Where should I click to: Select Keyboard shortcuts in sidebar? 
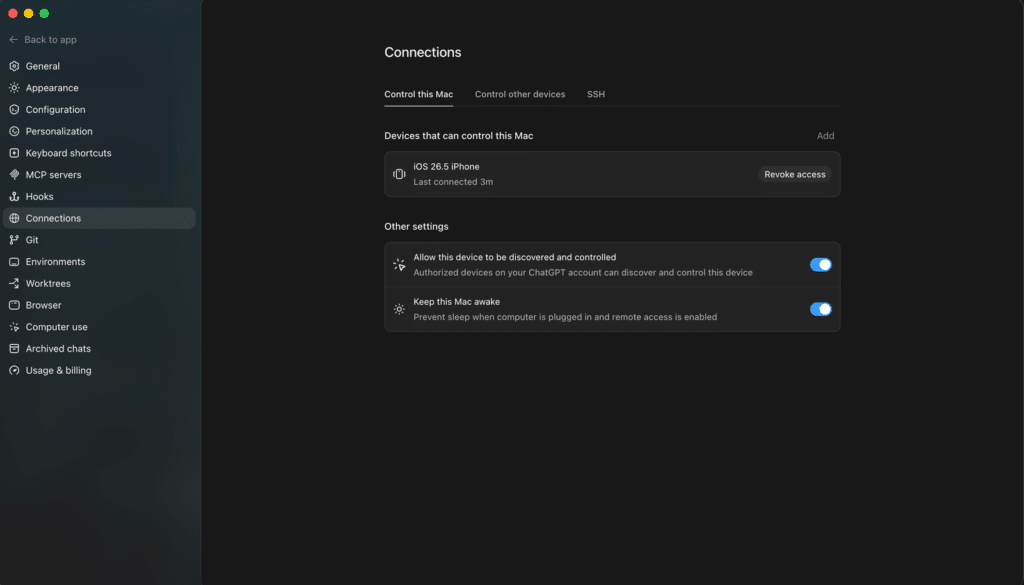coord(99,153)
